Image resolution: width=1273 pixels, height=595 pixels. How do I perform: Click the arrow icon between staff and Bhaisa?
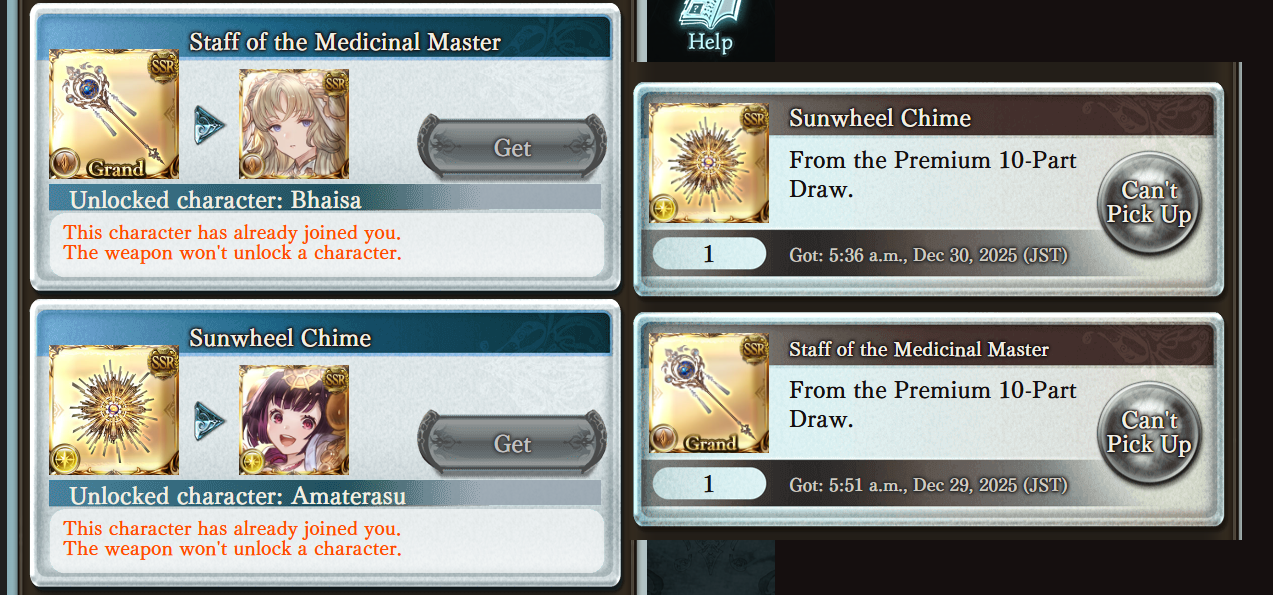click(209, 125)
